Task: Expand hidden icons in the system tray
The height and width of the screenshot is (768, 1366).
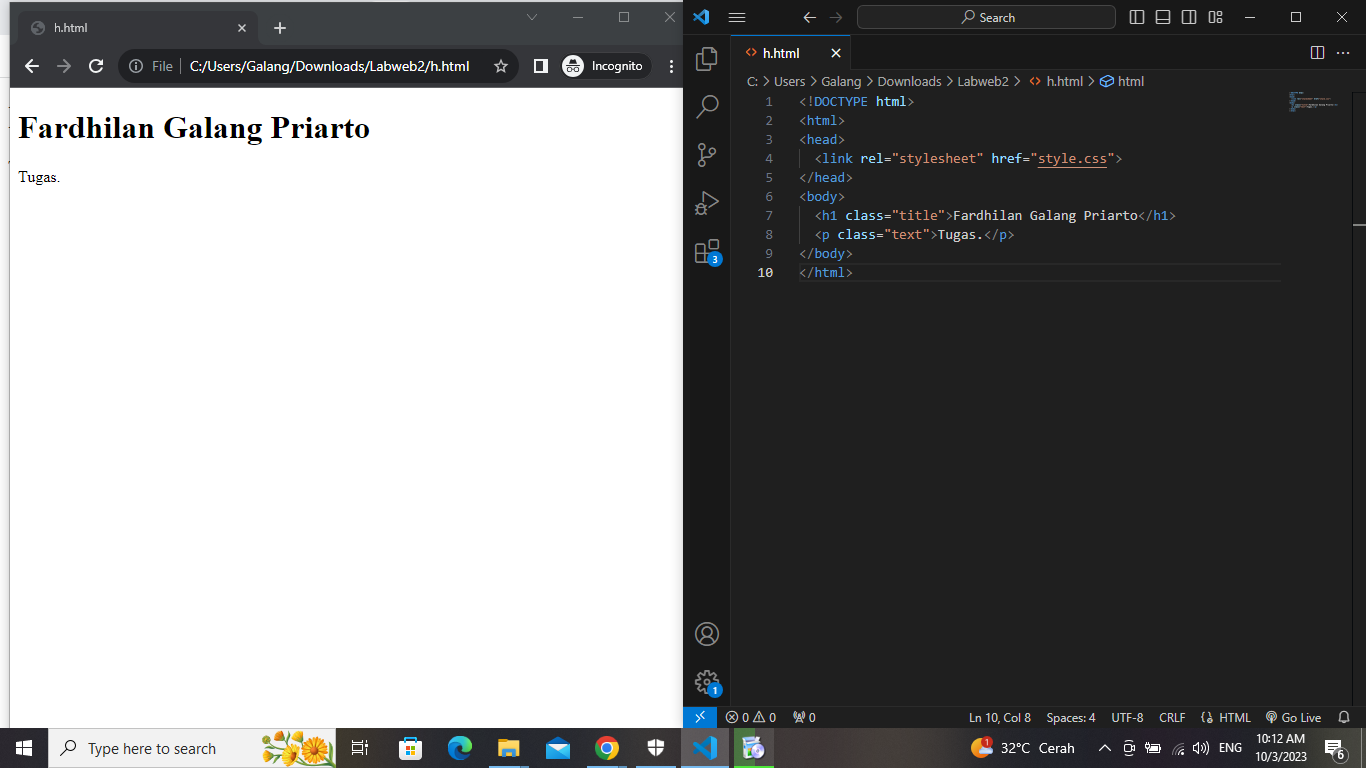Action: (1104, 748)
